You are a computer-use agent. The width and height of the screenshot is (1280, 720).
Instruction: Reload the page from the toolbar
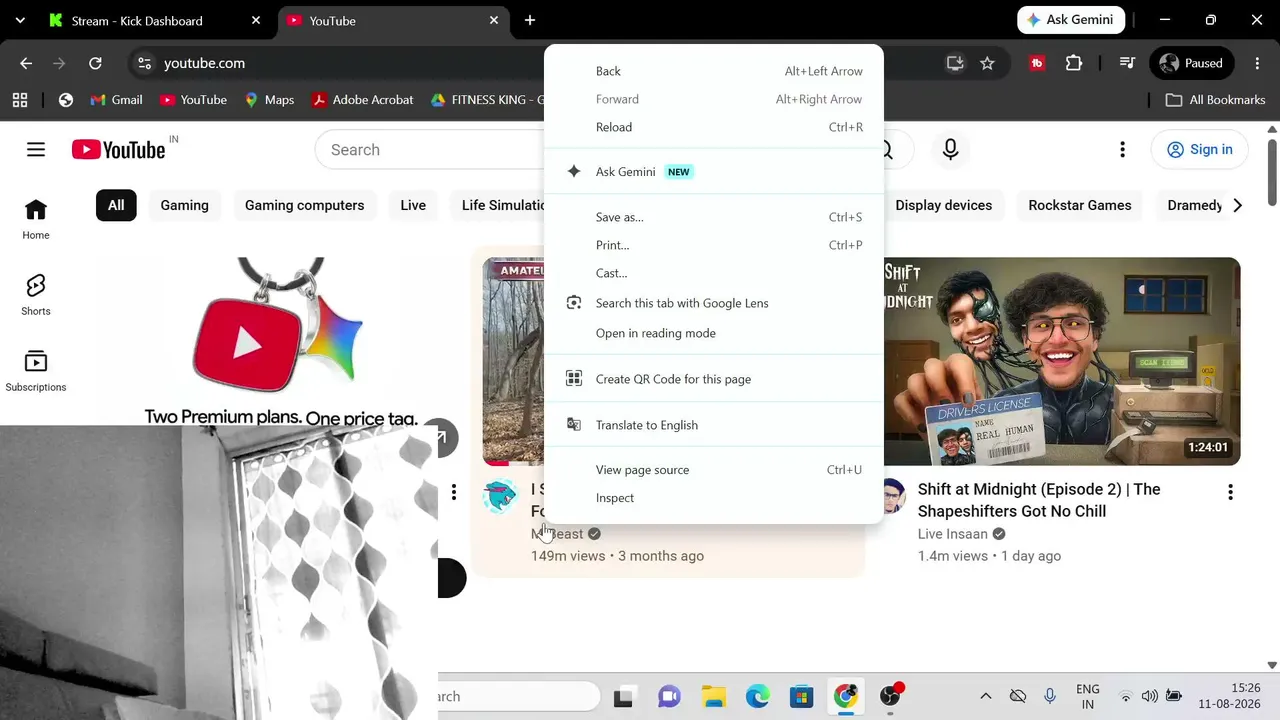coord(95,63)
